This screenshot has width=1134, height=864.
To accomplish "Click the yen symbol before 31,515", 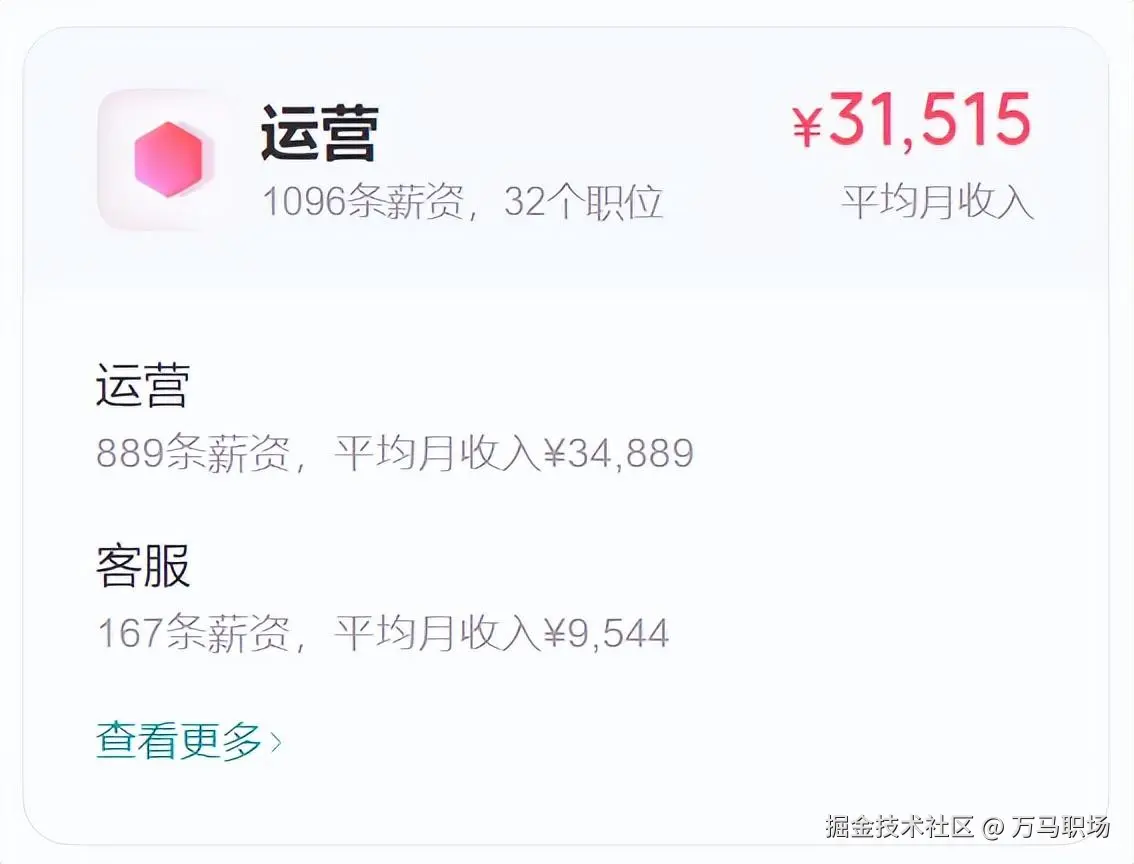I will coord(807,127).
